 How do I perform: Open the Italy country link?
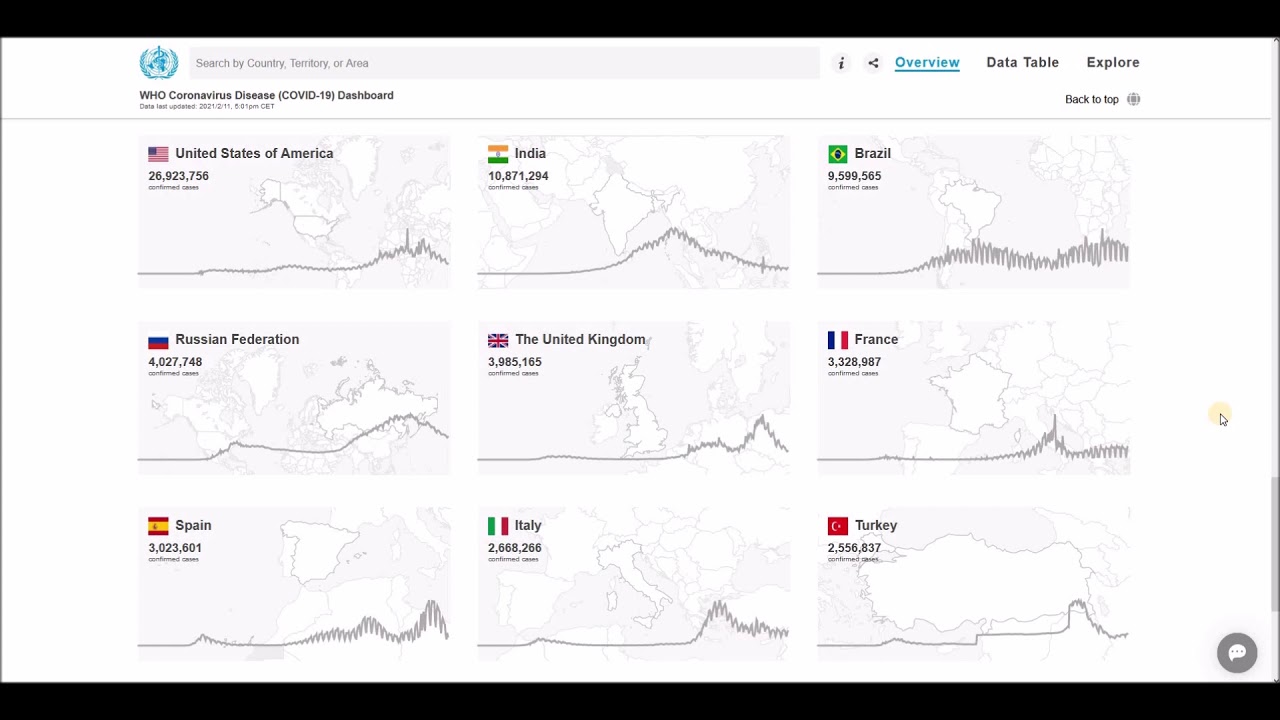528,525
